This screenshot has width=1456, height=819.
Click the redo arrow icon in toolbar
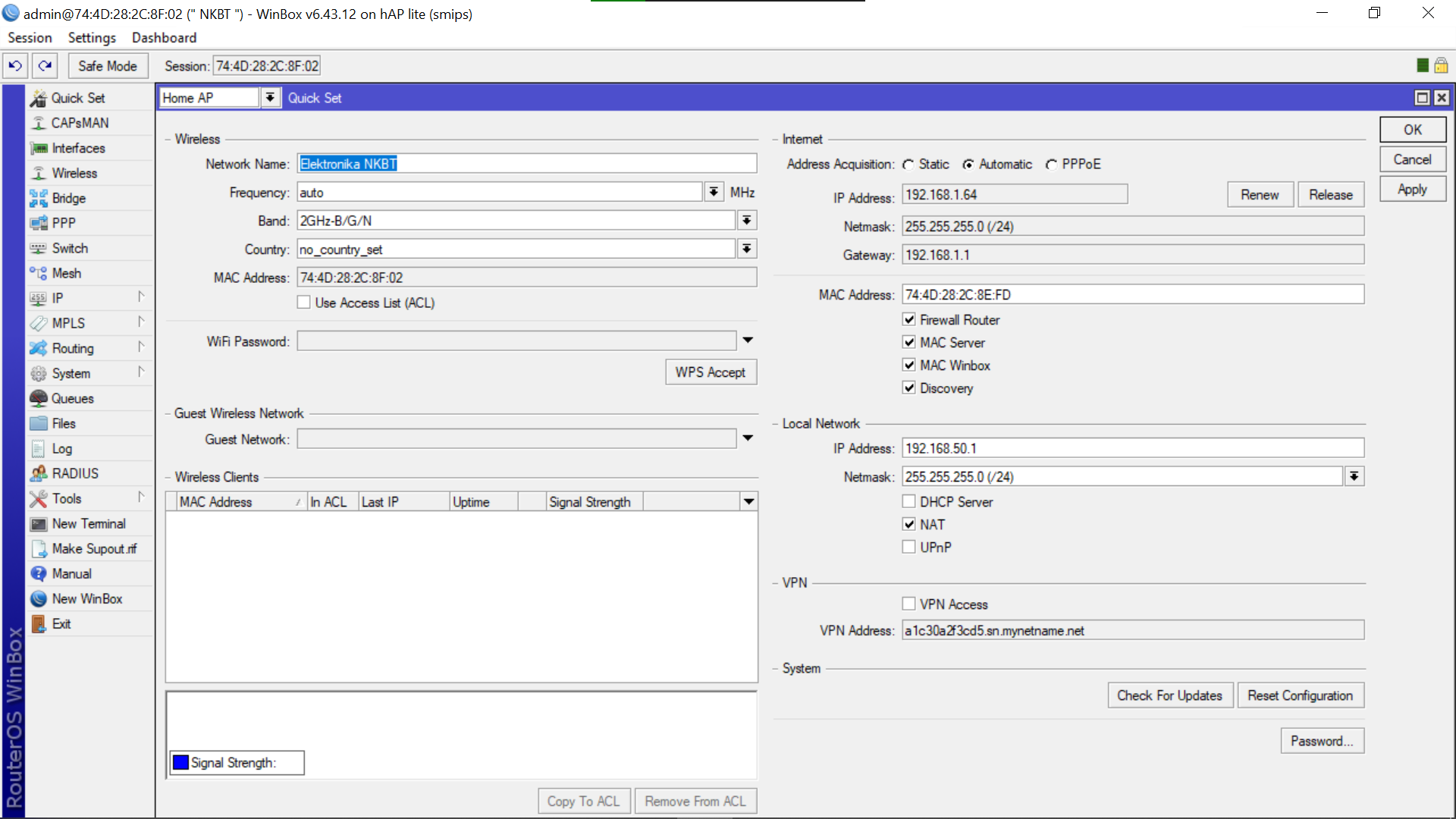coord(45,66)
